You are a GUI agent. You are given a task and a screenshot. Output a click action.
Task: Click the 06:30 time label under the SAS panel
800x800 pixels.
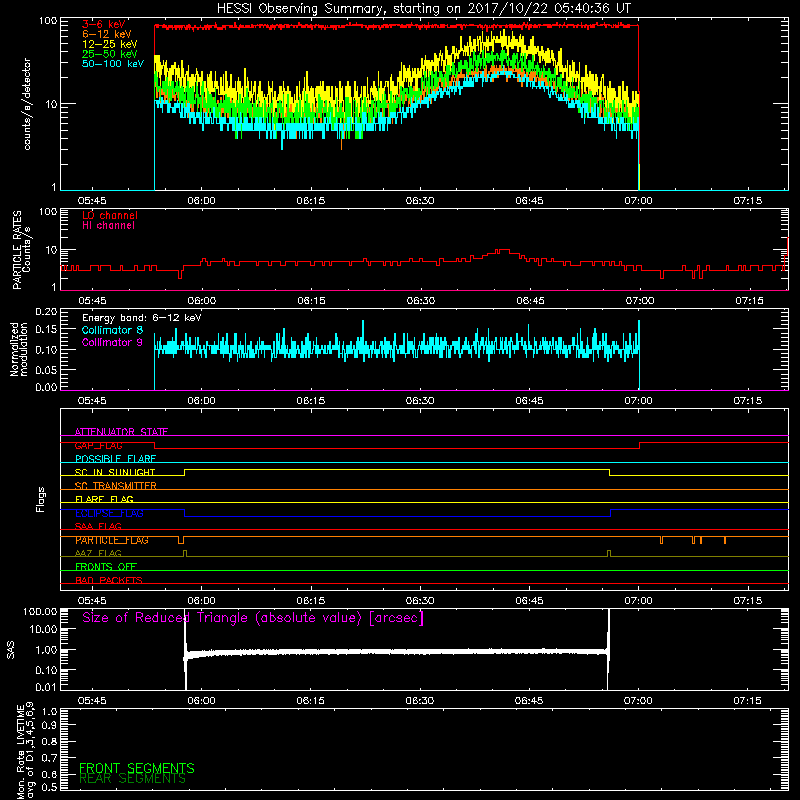tap(420, 701)
